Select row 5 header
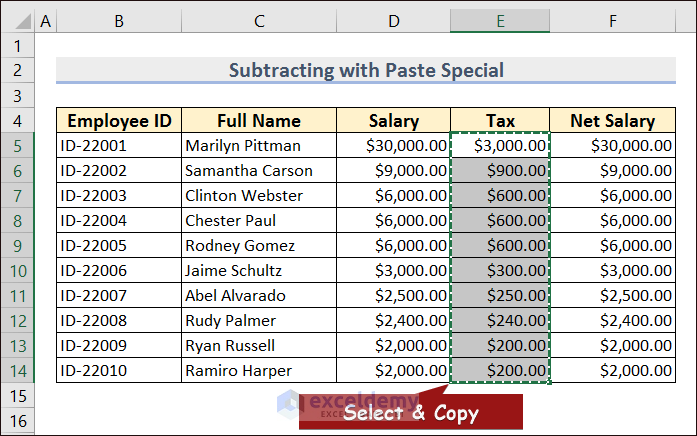Image resolution: width=697 pixels, height=436 pixels. (17, 146)
